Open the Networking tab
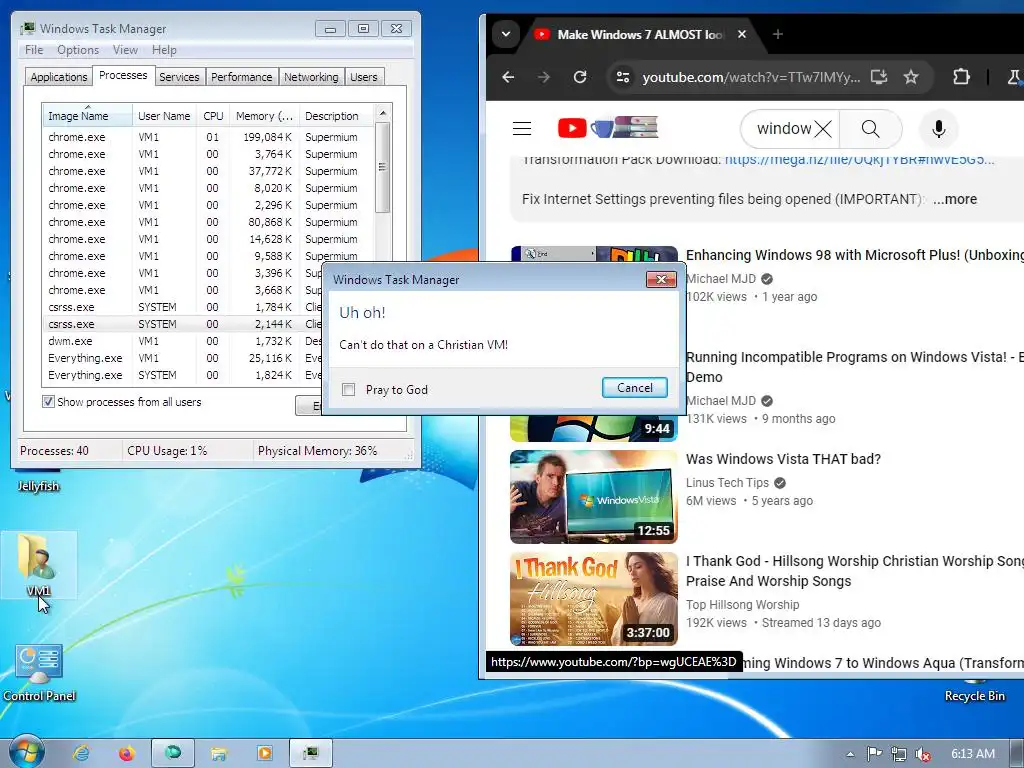This screenshot has height=768, width=1024. 311,77
